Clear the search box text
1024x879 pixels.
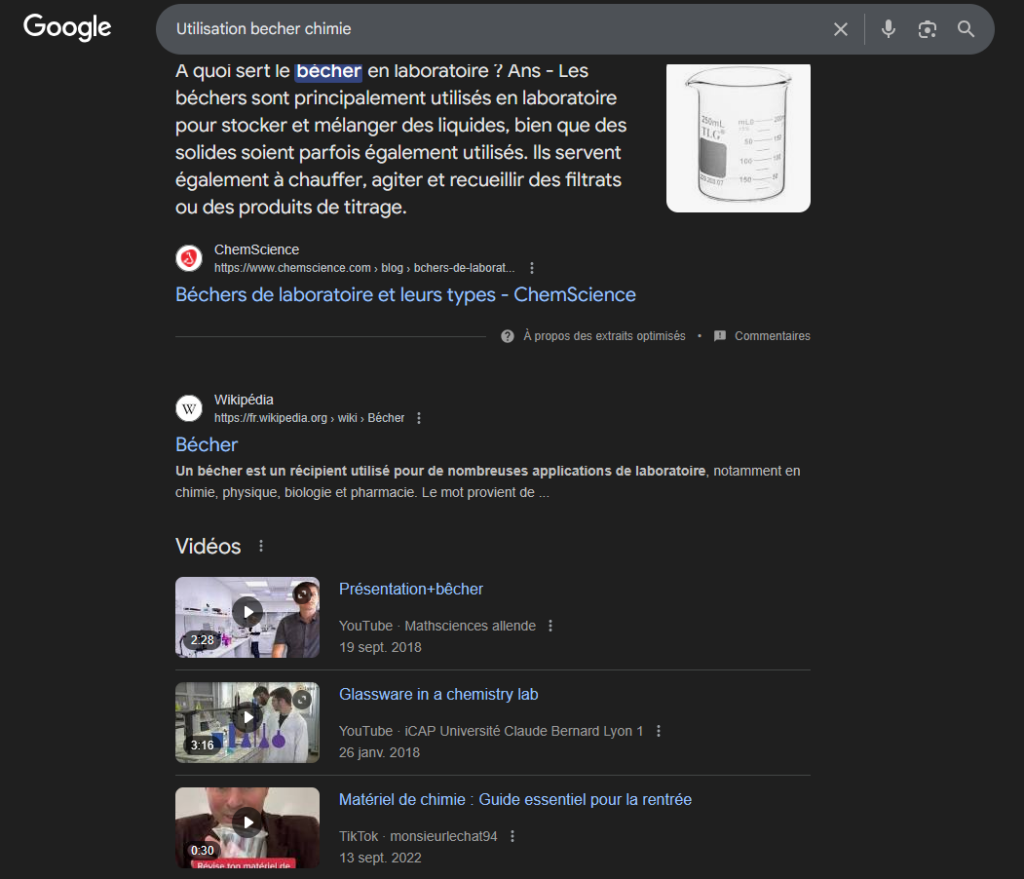point(840,29)
